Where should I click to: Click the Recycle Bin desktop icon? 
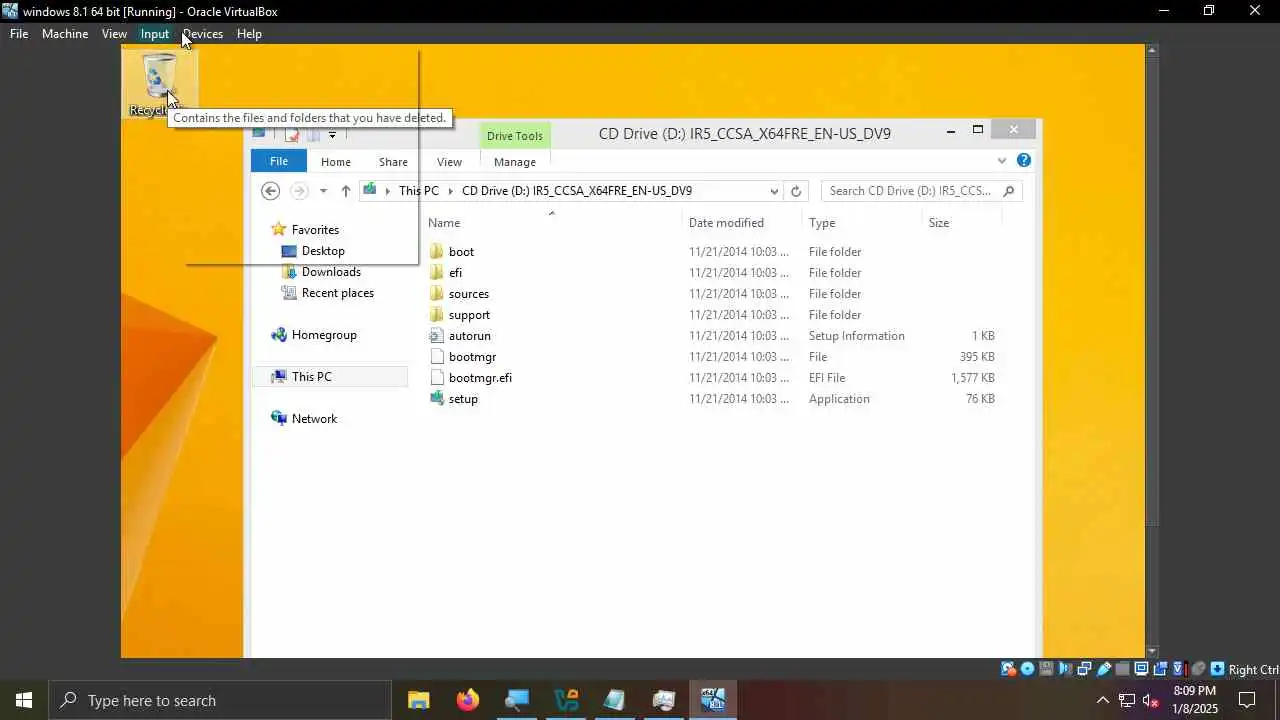click(x=160, y=84)
